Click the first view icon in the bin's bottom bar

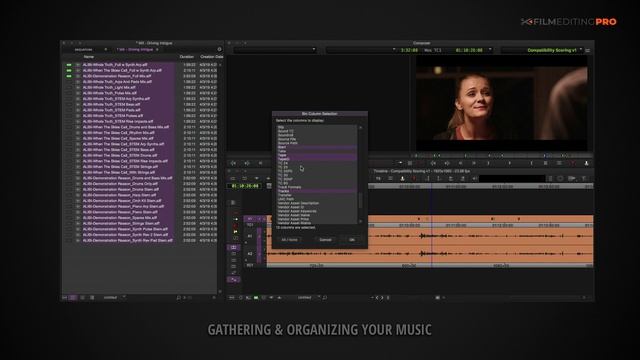[64, 298]
